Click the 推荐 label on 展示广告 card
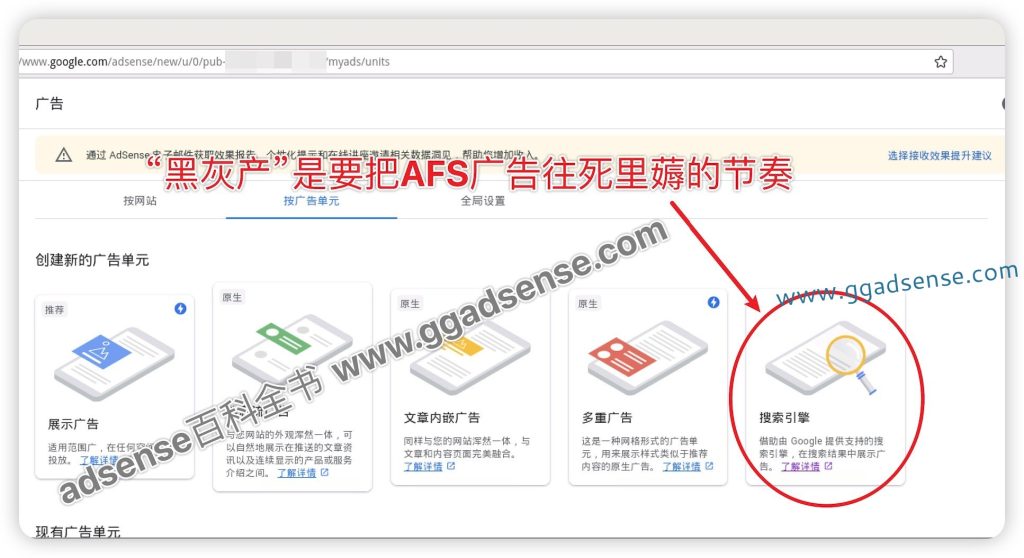The width and height of the screenshot is (1024, 558). [x=54, y=310]
